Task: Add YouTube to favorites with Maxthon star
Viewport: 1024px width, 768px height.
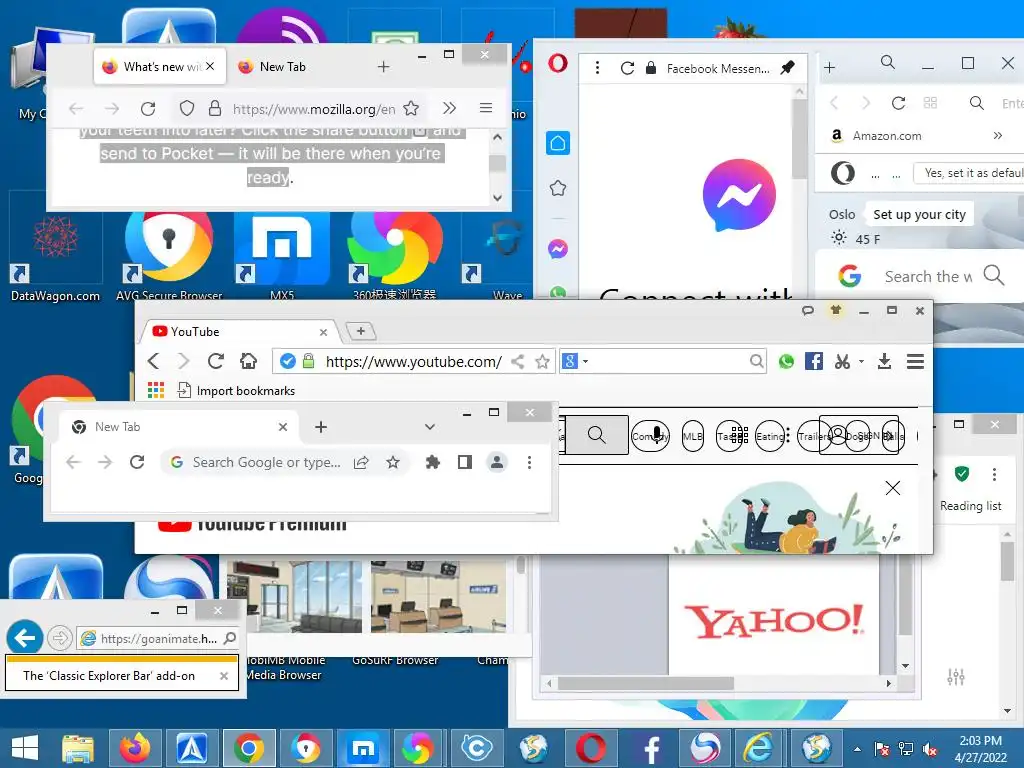Action: [542, 361]
